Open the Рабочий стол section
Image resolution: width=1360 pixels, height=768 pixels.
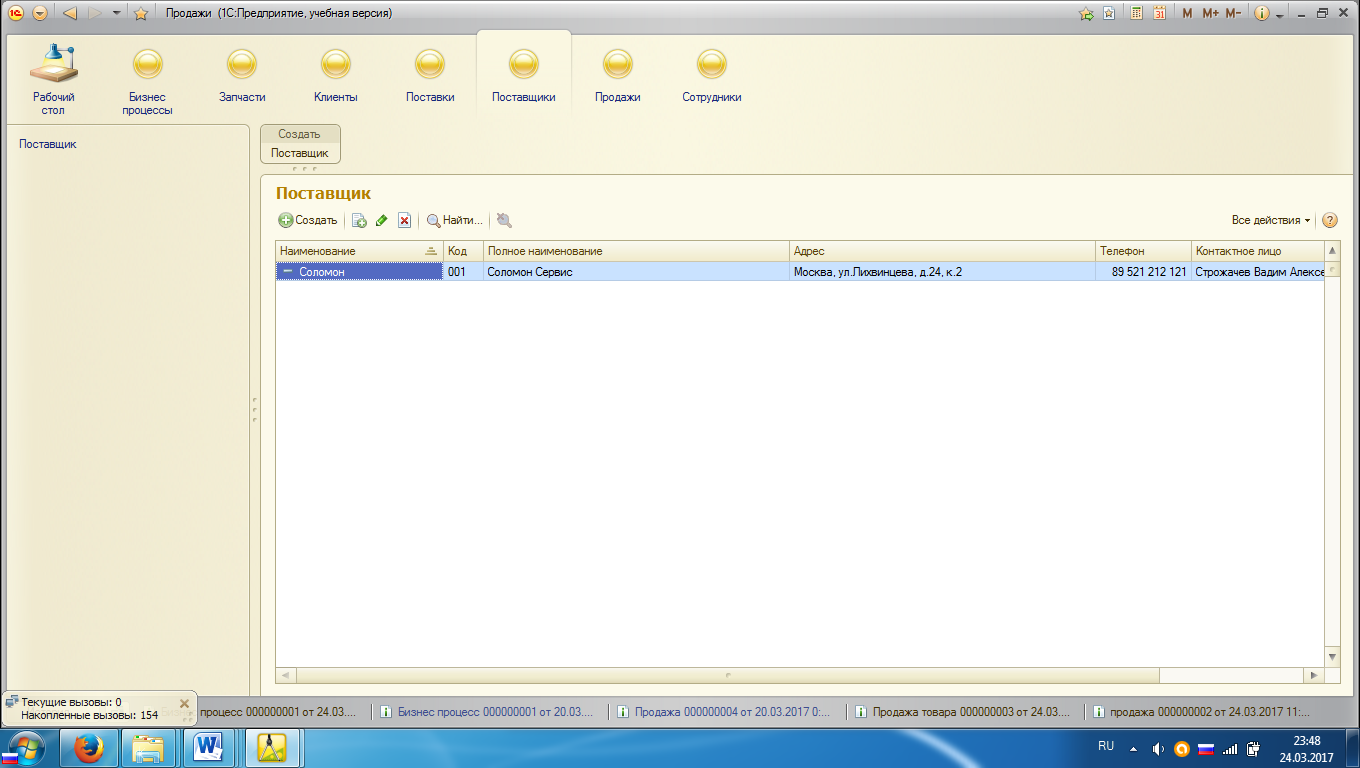pos(53,79)
